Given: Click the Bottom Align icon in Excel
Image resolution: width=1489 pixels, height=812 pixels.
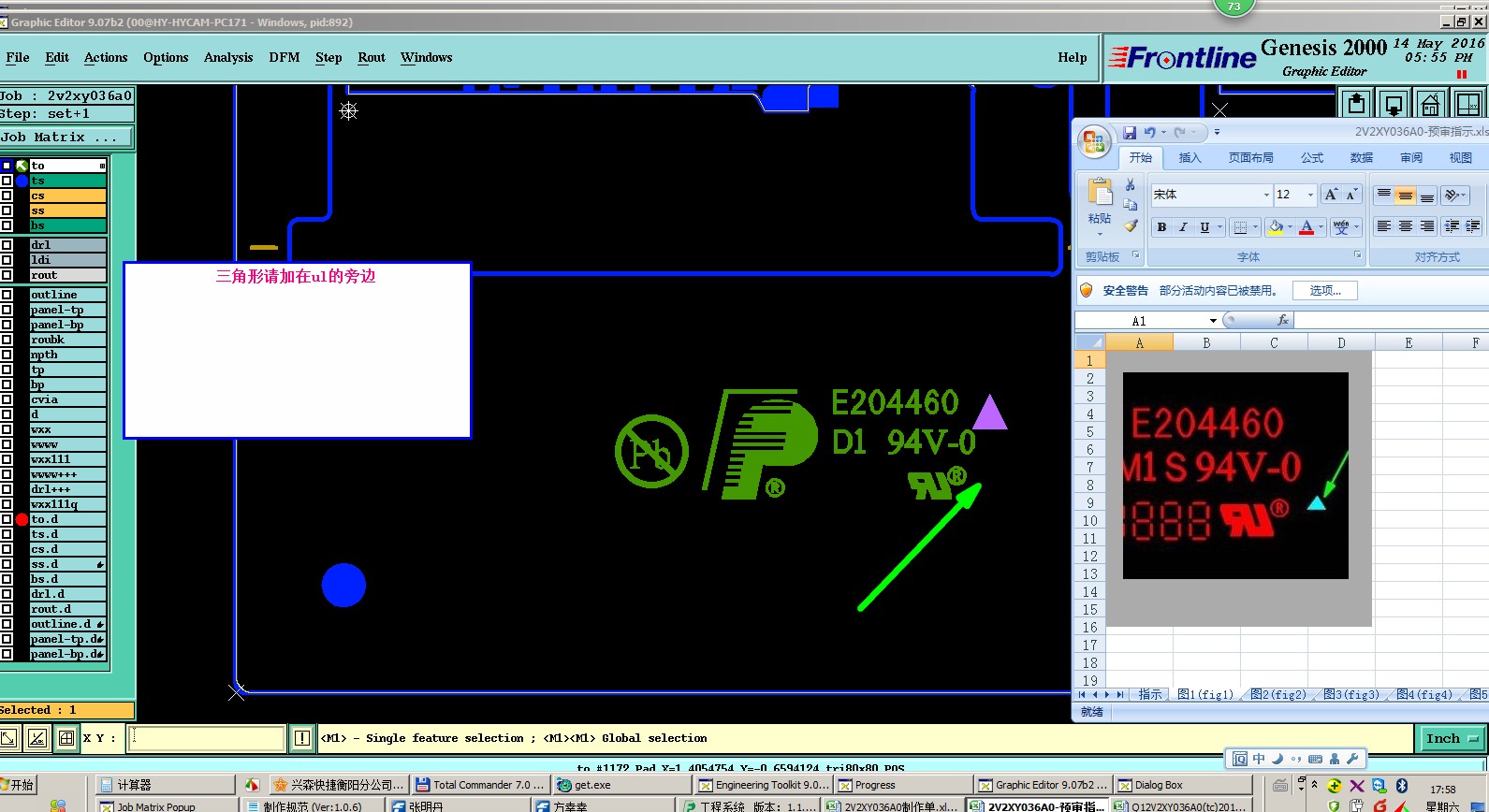Looking at the screenshot, I should click(x=1426, y=195).
